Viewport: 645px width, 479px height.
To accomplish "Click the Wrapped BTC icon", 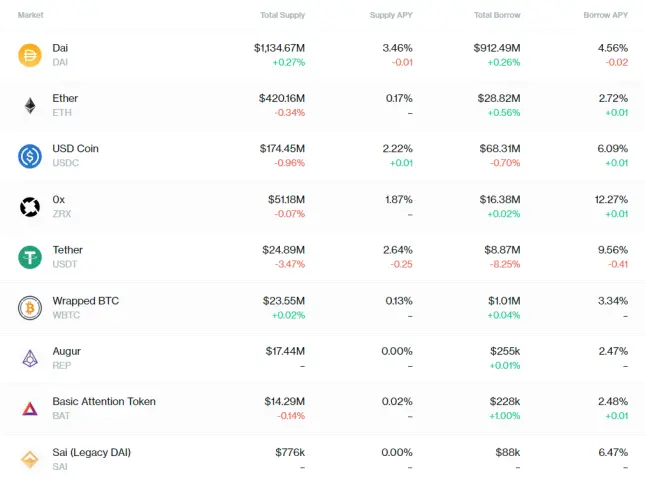I will (30, 308).
